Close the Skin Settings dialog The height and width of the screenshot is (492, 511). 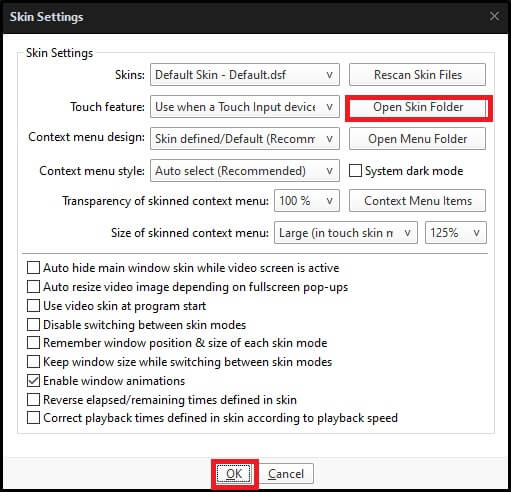(494, 16)
